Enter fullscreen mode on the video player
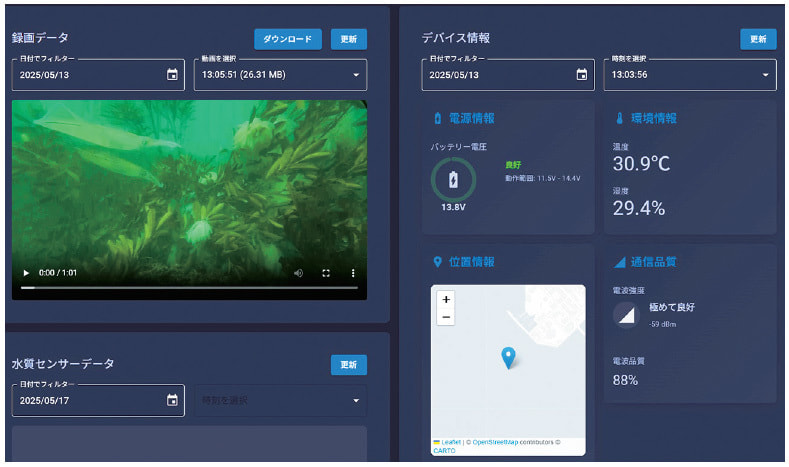Viewport: 789px width, 467px height. coord(326,272)
